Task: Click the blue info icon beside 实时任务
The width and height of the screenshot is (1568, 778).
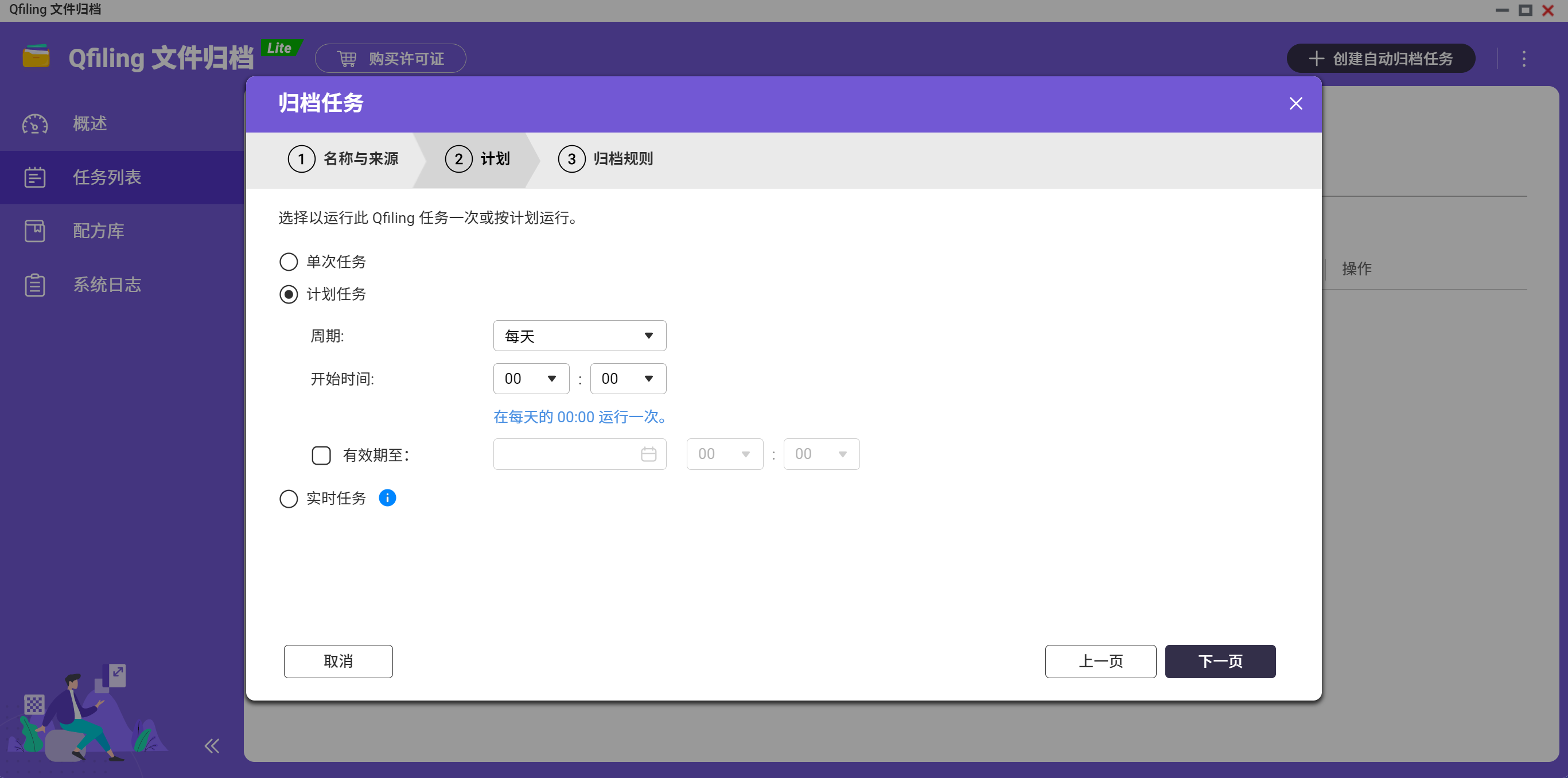Action: [387, 498]
